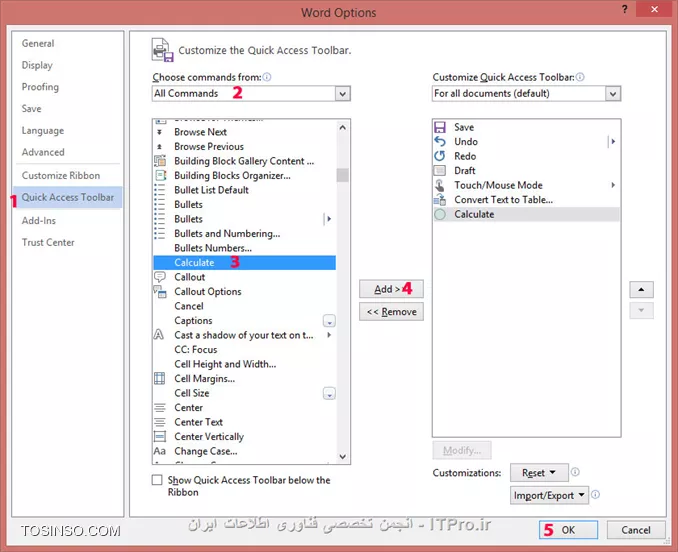This screenshot has height=552, width=678.
Task: Click the Browse Next icon
Action: coord(160,132)
